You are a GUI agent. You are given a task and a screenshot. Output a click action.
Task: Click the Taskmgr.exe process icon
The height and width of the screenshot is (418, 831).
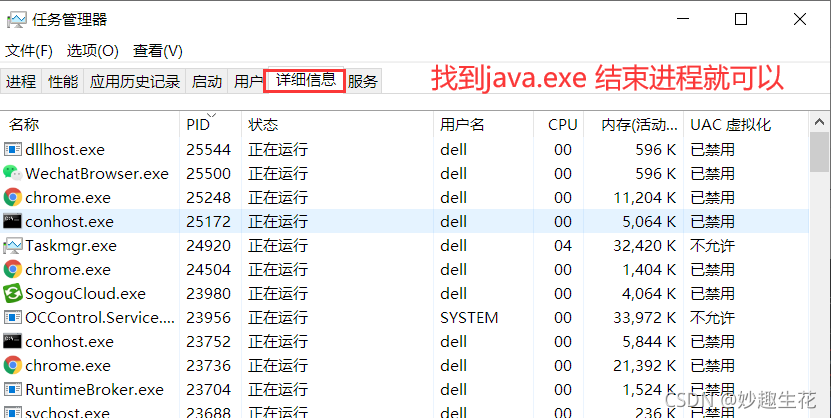point(12,245)
